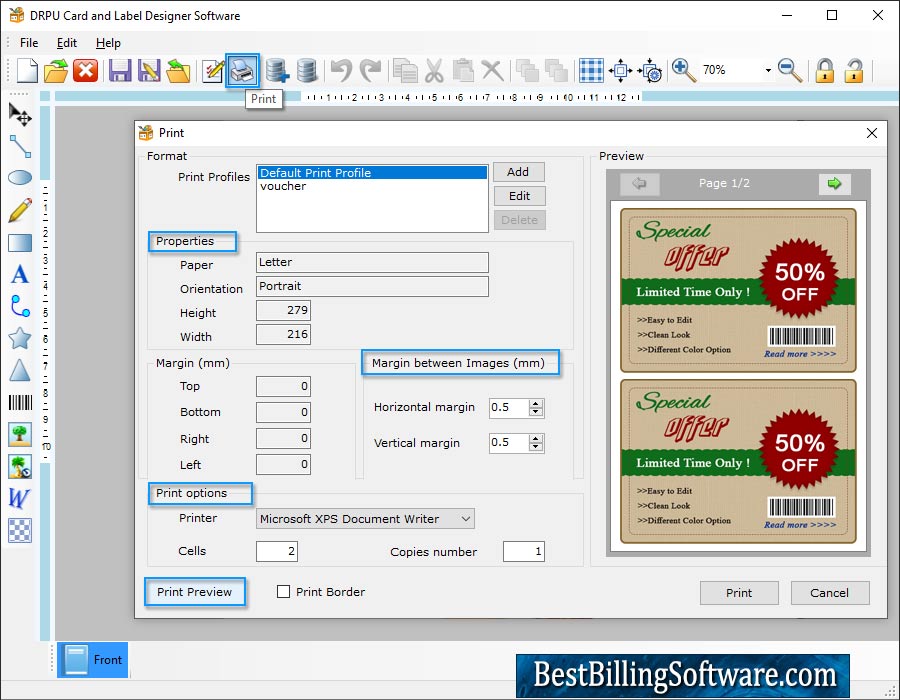Select the Line drawing tool
The width and height of the screenshot is (900, 700).
(20, 147)
